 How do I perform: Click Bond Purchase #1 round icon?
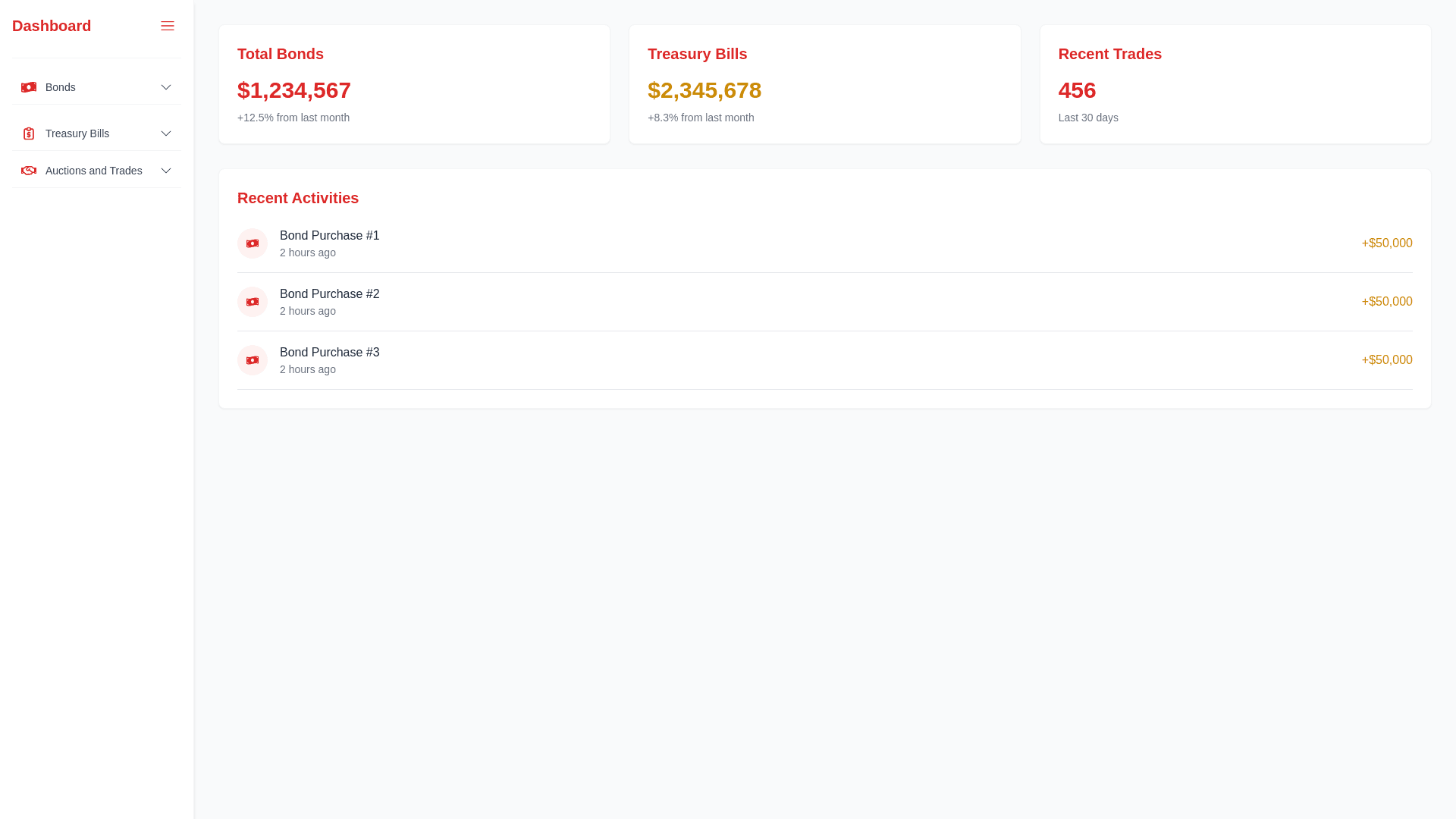coord(253,243)
